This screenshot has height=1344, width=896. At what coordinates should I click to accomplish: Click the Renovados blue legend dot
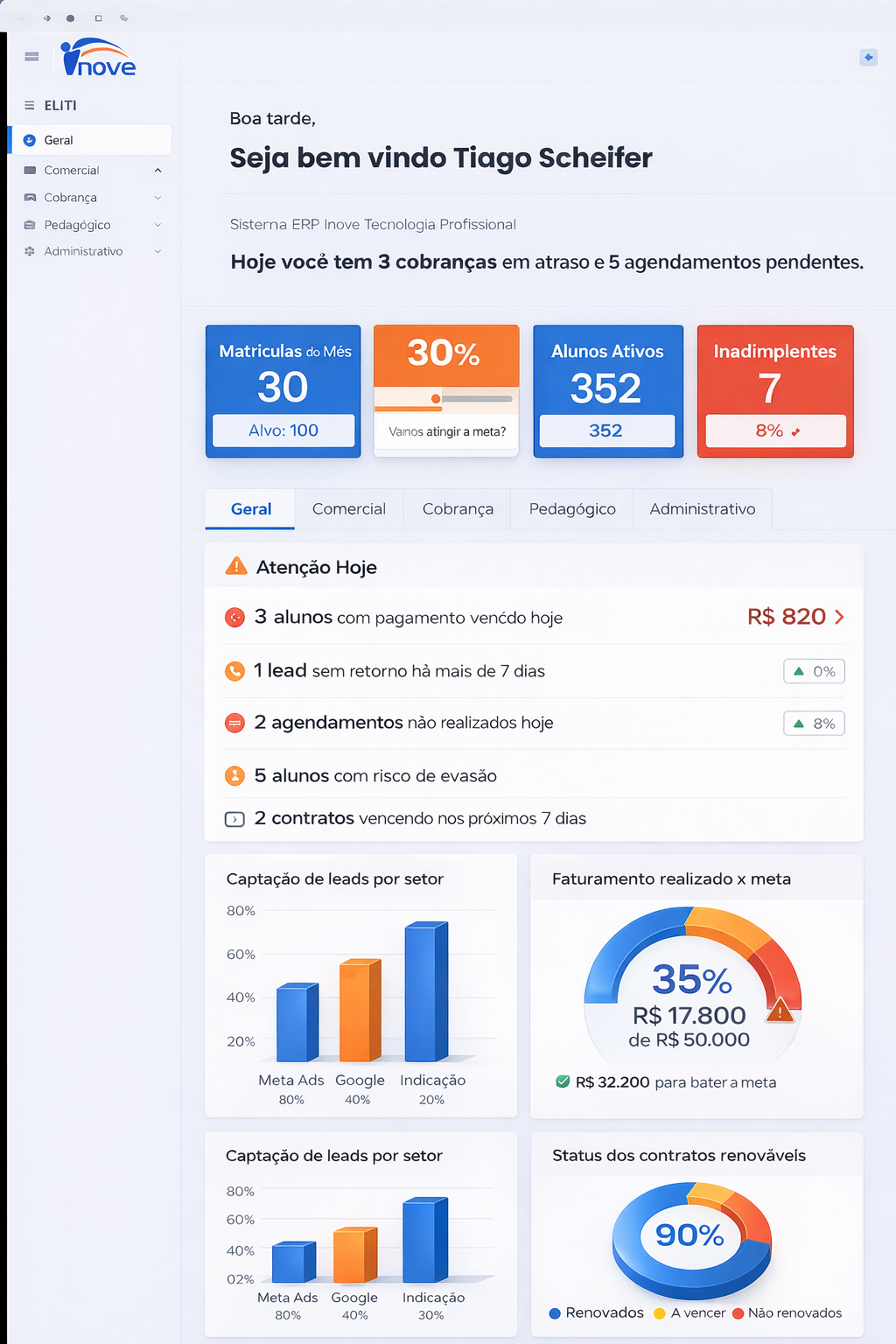[555, 1313]
